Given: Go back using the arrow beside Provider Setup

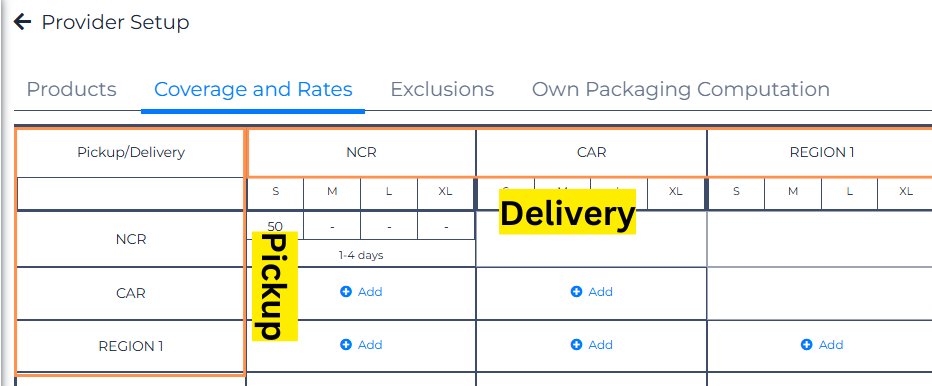Looking at the screenshot, I should pos(22,23).
